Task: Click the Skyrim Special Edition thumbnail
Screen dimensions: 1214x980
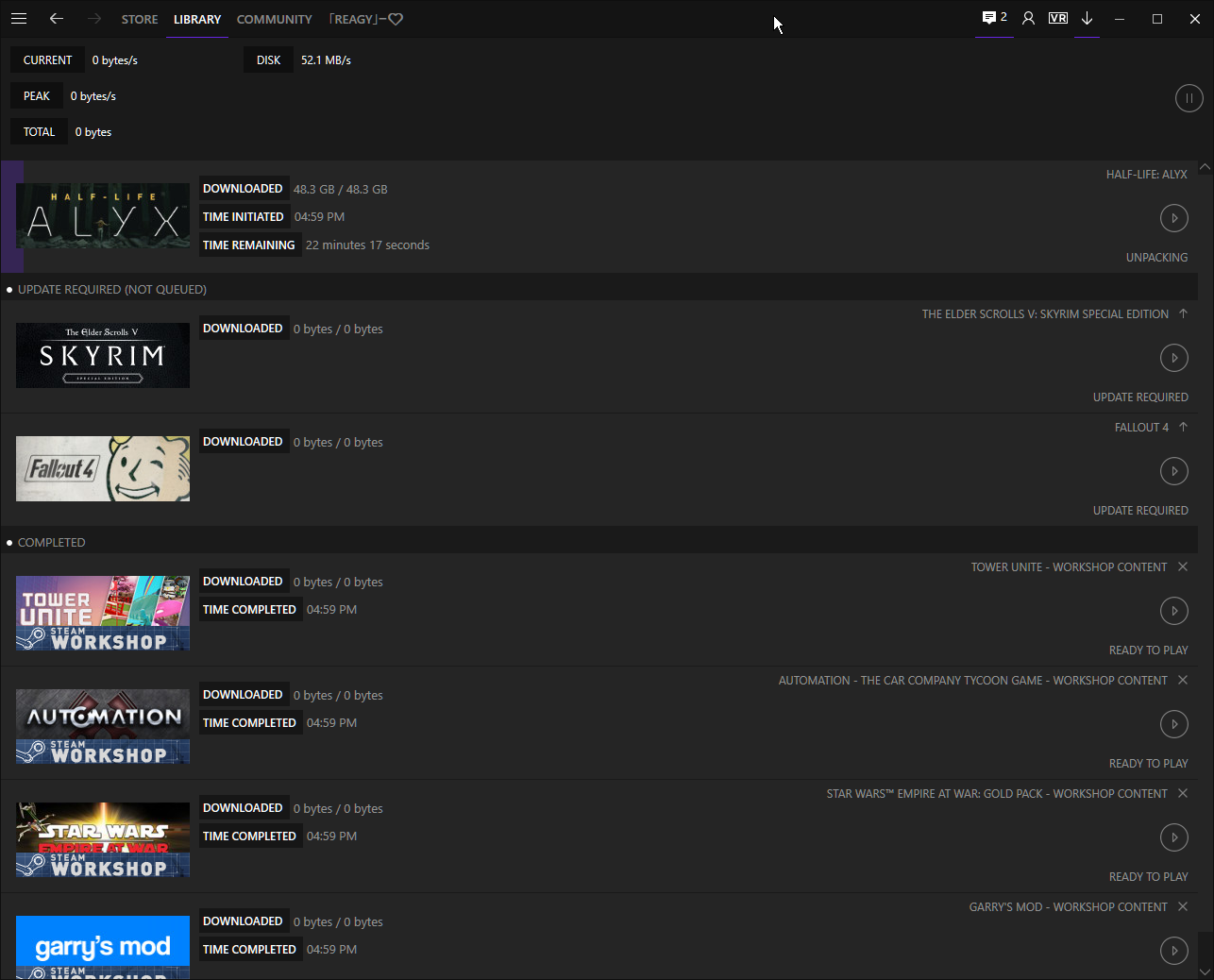Action: point(103,355)
